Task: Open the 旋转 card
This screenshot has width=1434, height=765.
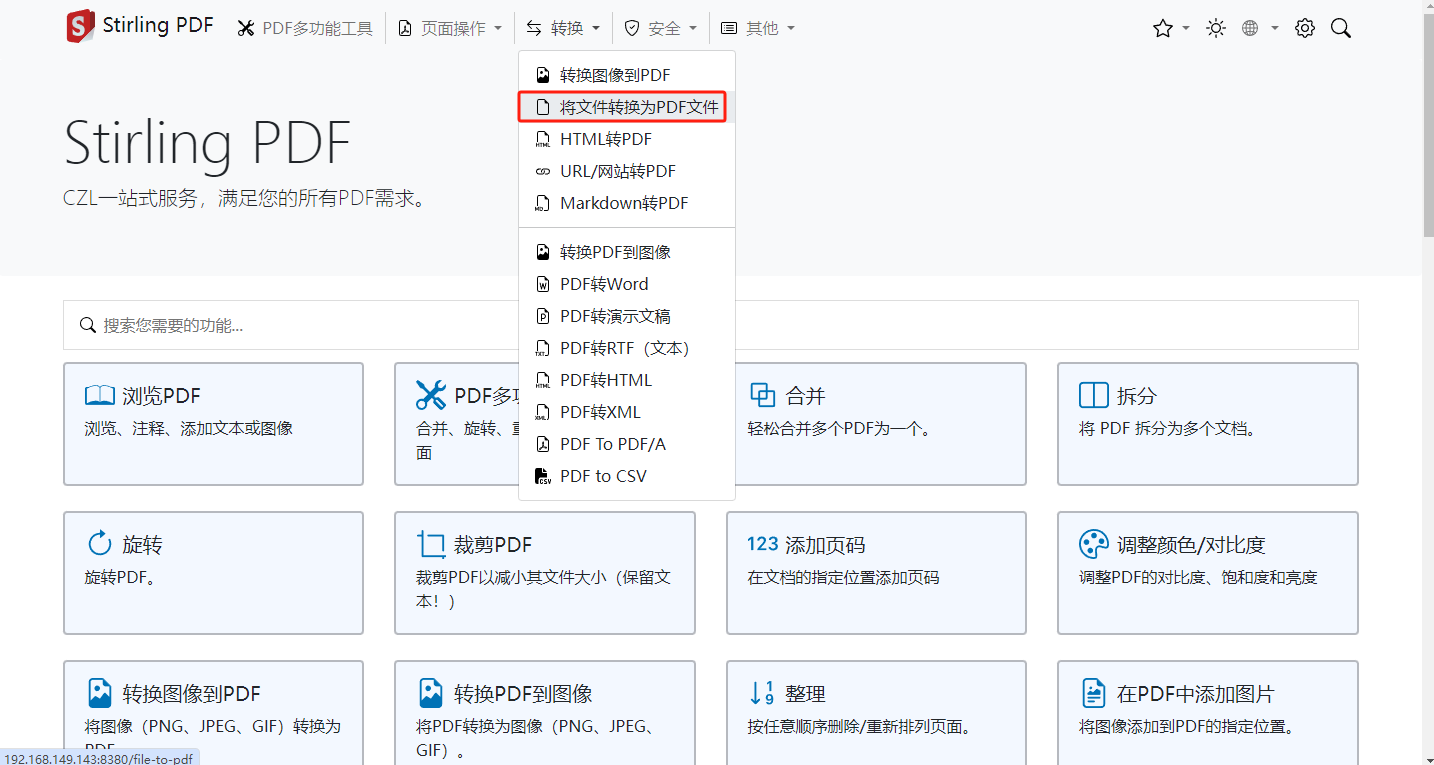Action: coord(213,573)
